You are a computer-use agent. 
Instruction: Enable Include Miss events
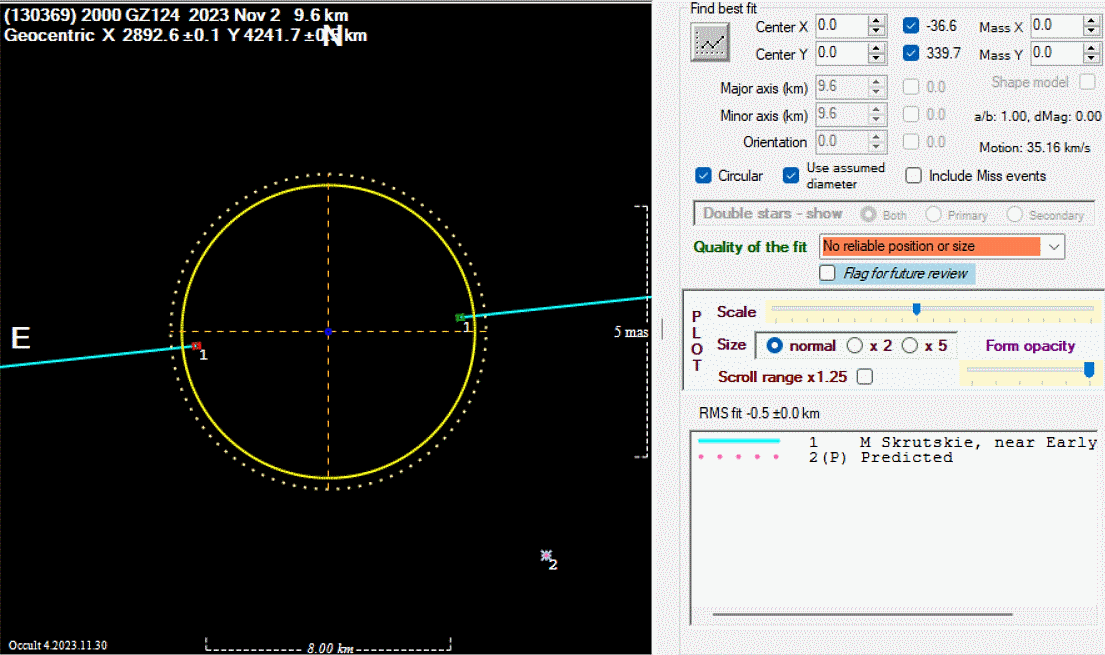pyautogui.click(x=913, y=176)
